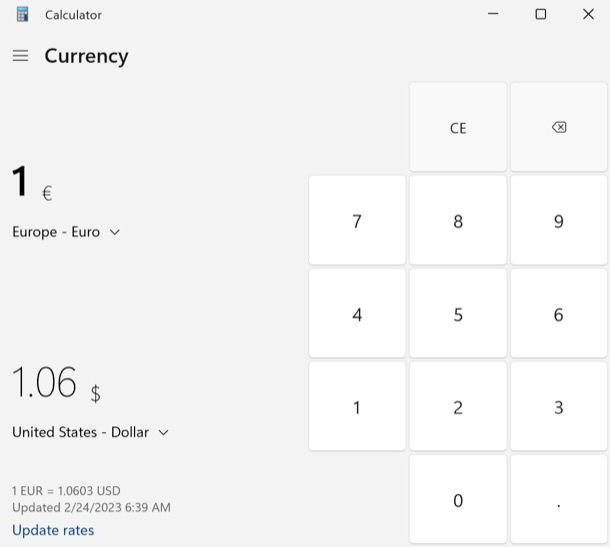Expand the Europe - Euro currency dropdown
Screen dimensions: 610x547
tap(66, 232)
